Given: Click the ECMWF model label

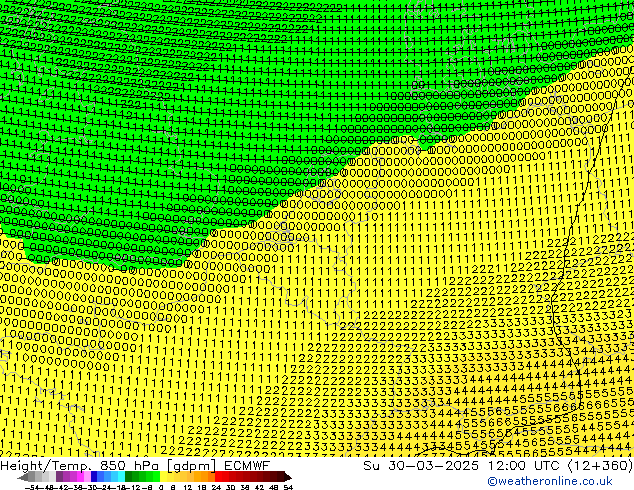Looking at the screenshot, I should (x=245, y=465).
